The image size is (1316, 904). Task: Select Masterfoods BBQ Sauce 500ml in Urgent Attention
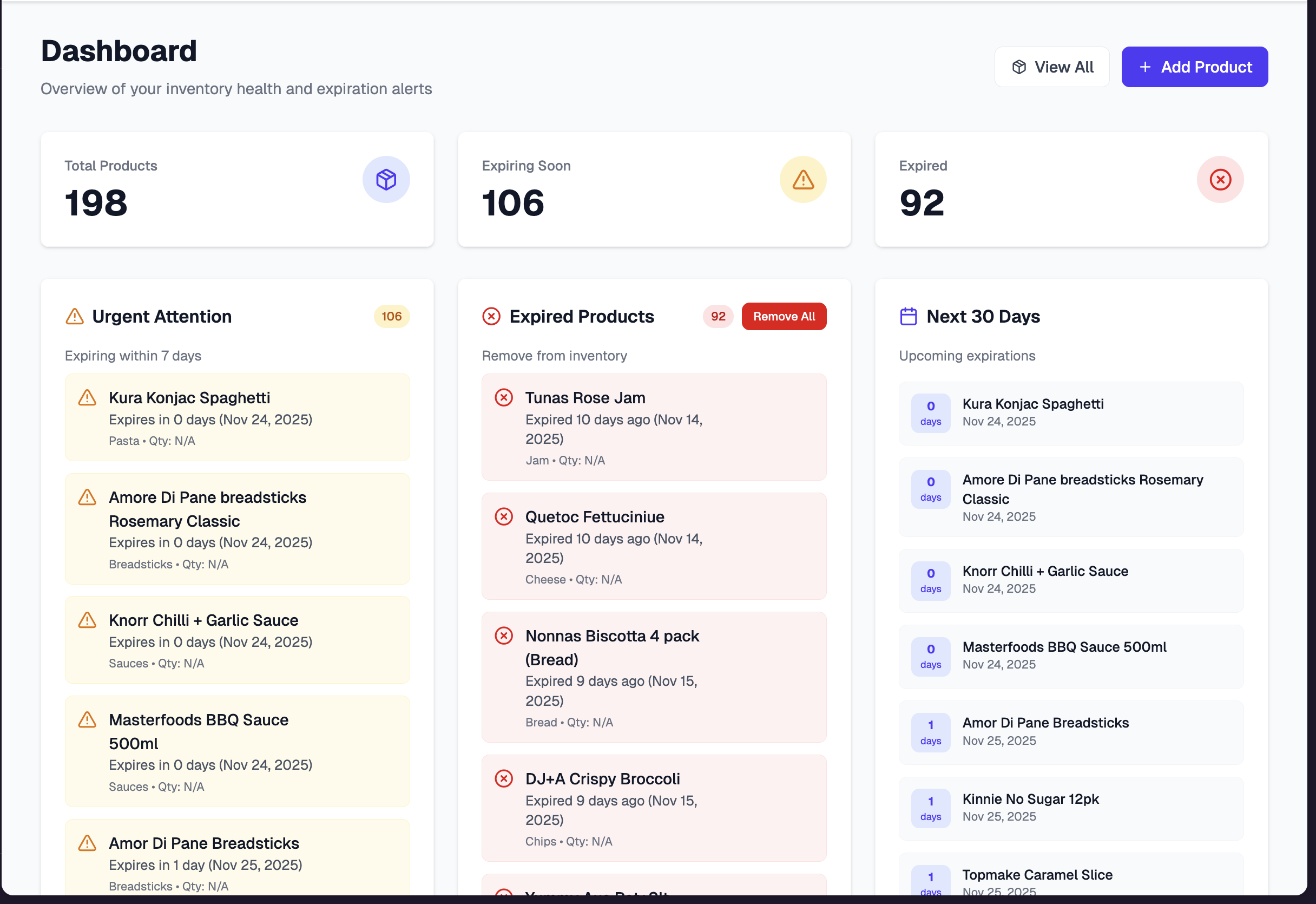237,752
